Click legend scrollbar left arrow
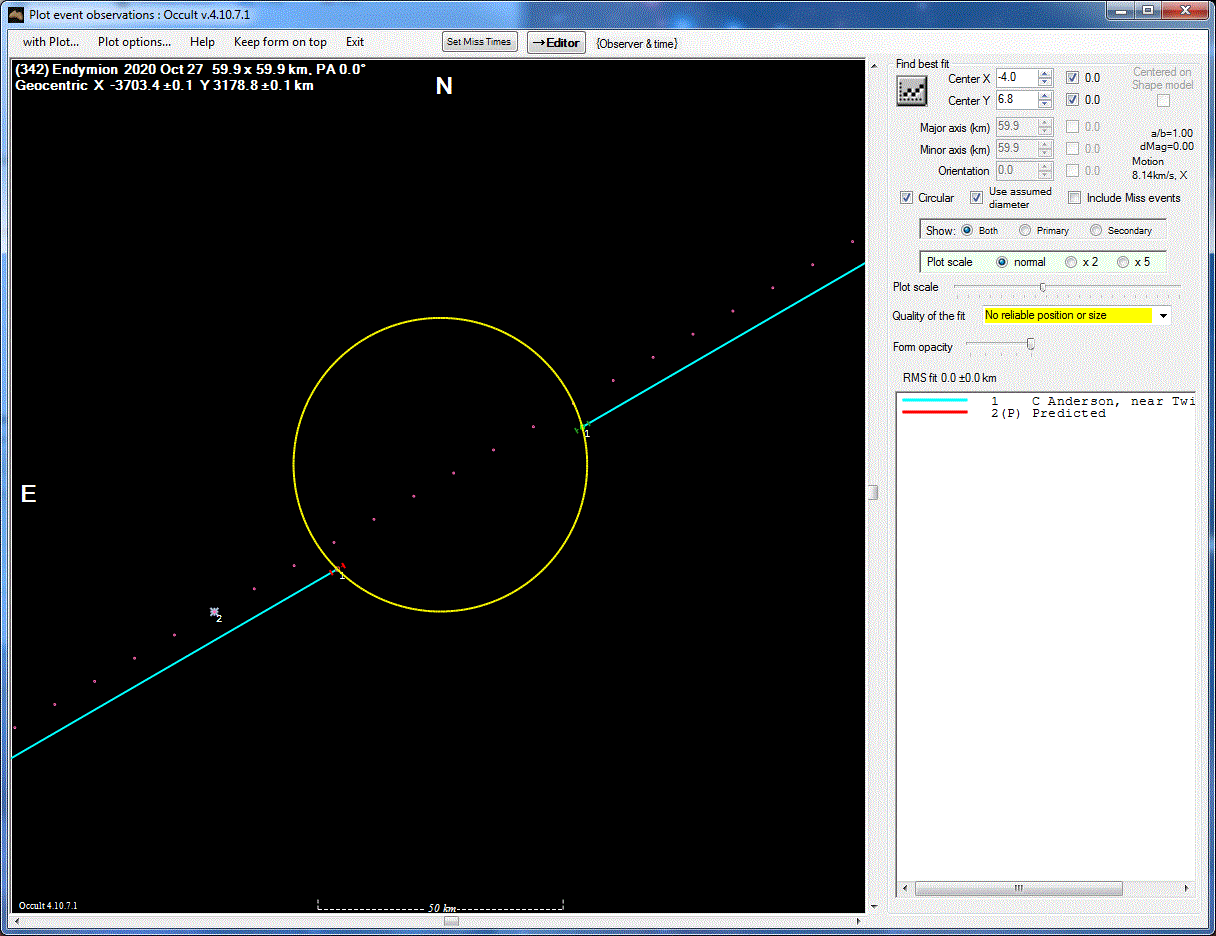1216x936 pixels. coord(905,888)
